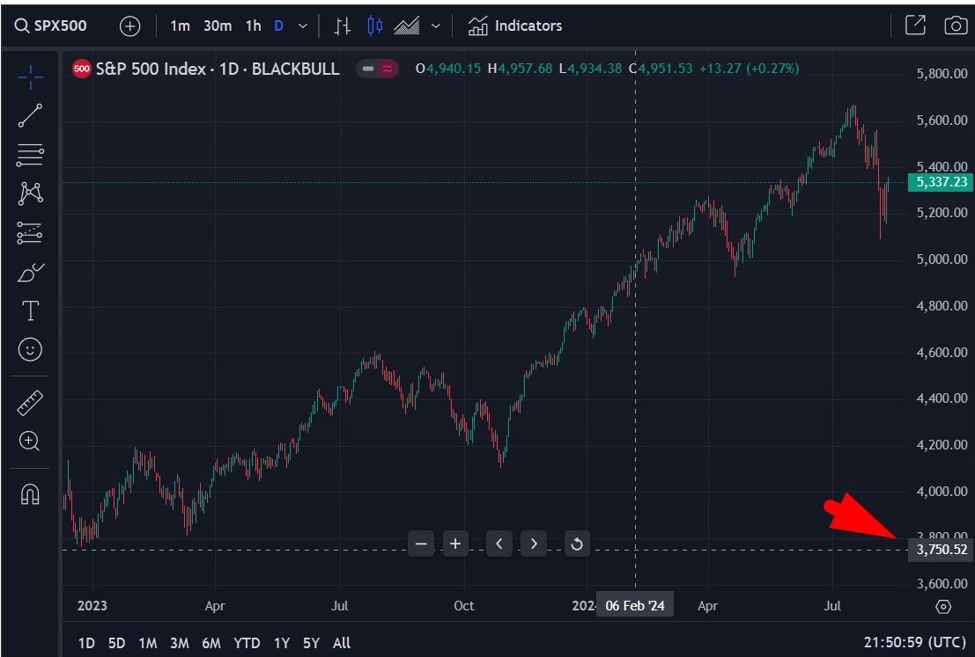Select the YTD range tab
The image size is (975, 657).
coord(246,643)
